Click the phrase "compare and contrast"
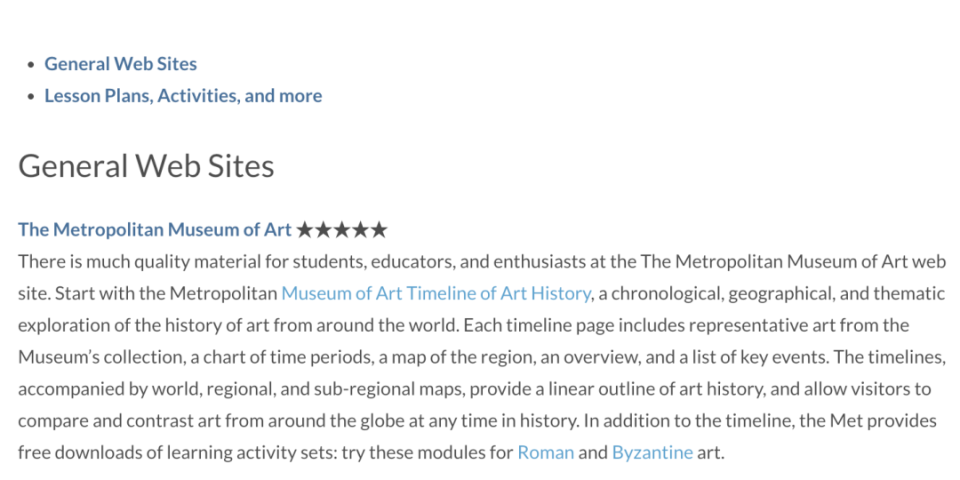960x480 pixels. pyautogui.click(x=94, y=420)
